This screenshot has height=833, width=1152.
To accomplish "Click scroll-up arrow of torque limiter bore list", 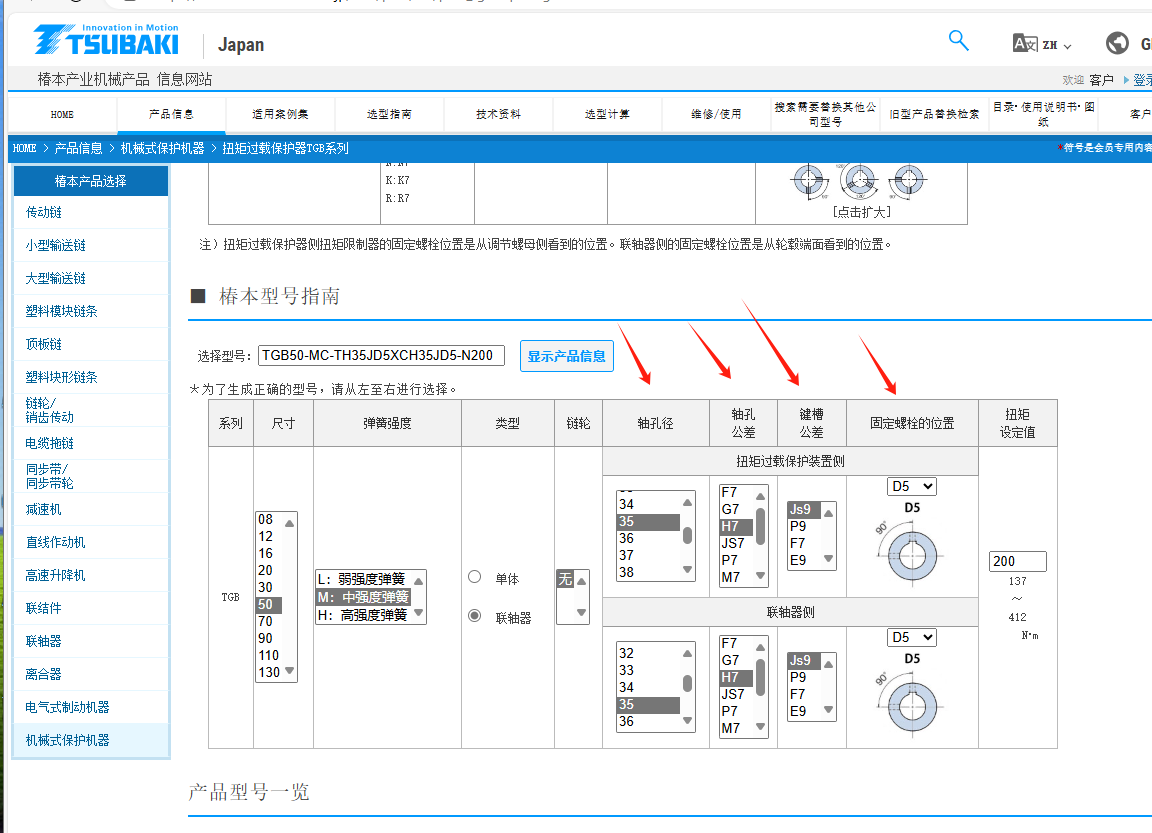I will click(687, 502).
